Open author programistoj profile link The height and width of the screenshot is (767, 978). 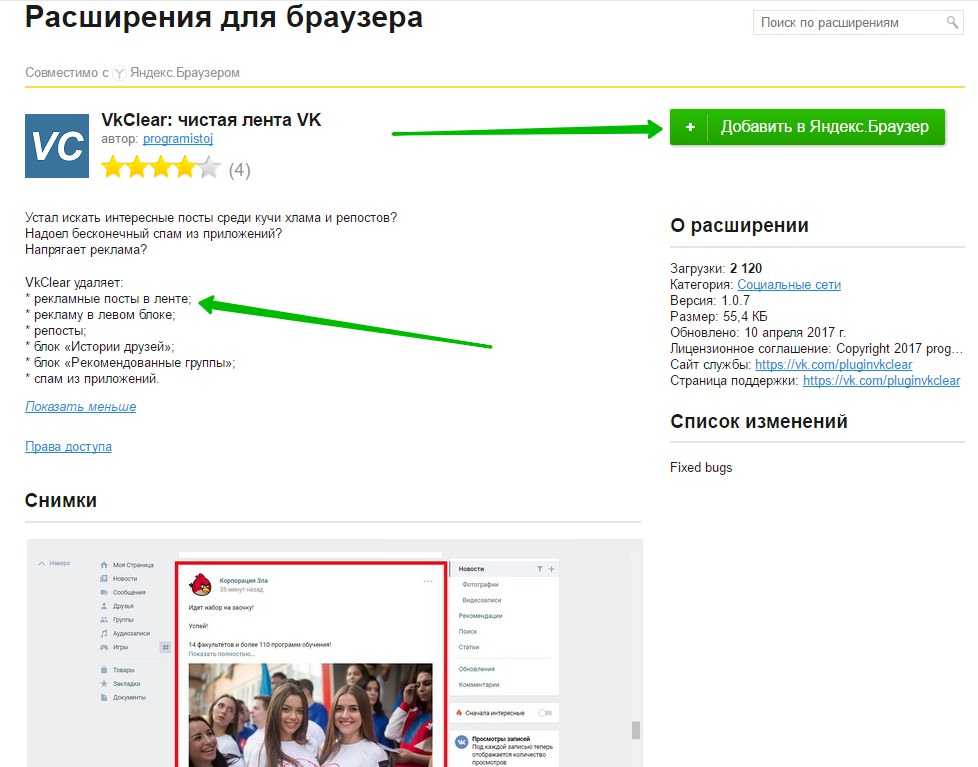click(178, 138)
